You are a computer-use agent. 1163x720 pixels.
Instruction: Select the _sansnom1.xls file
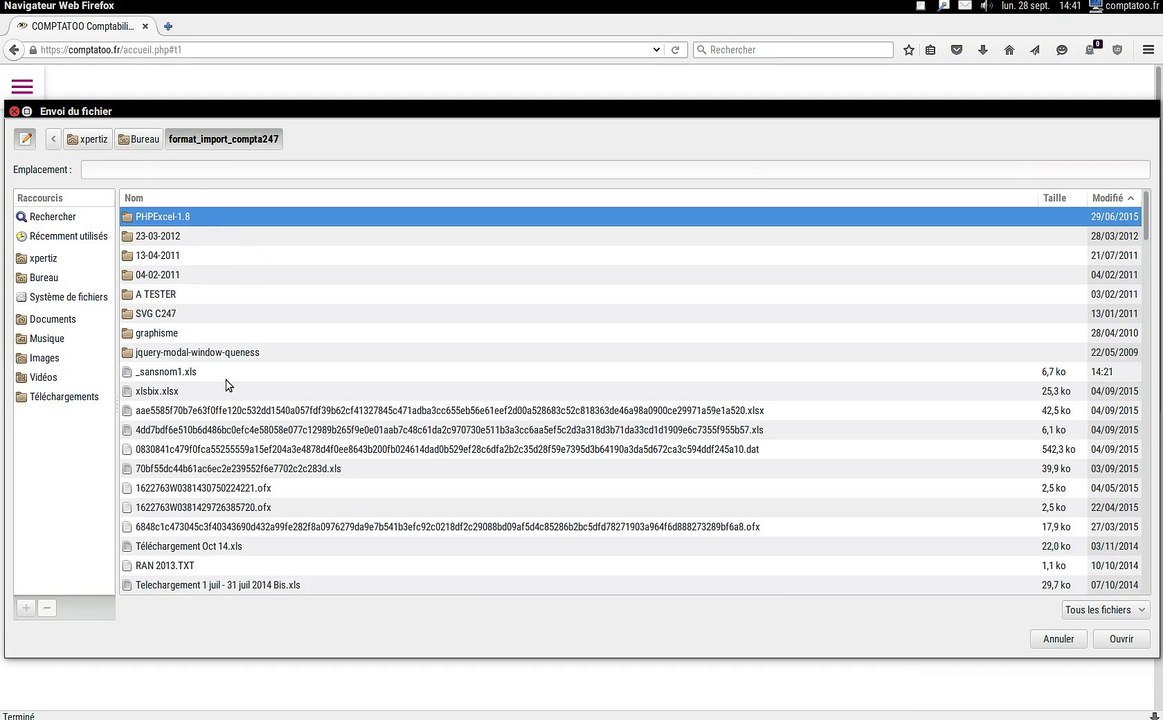(x=630, y=371)
